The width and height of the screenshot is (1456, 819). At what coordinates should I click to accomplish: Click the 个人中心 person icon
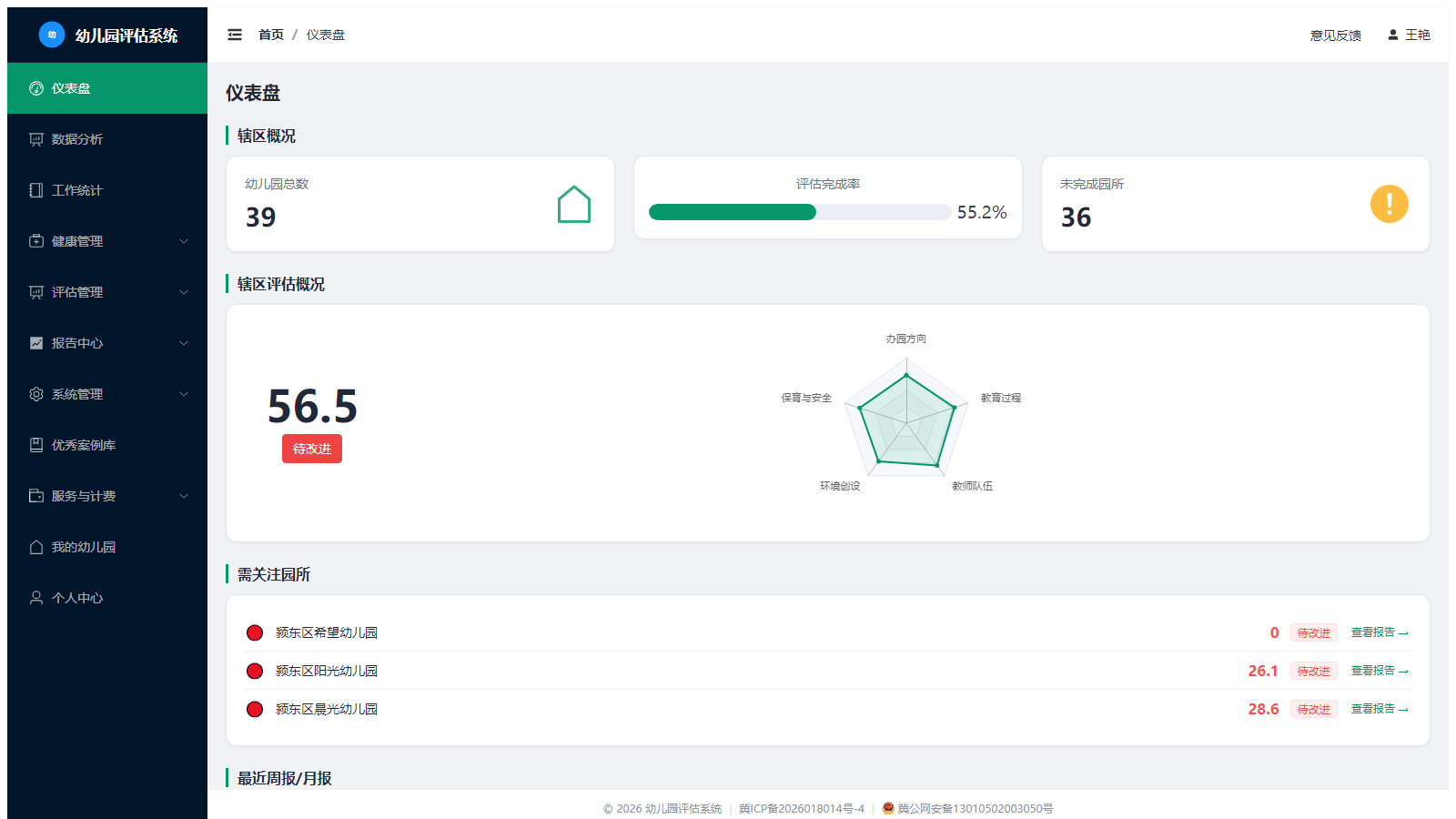[36, 598]
